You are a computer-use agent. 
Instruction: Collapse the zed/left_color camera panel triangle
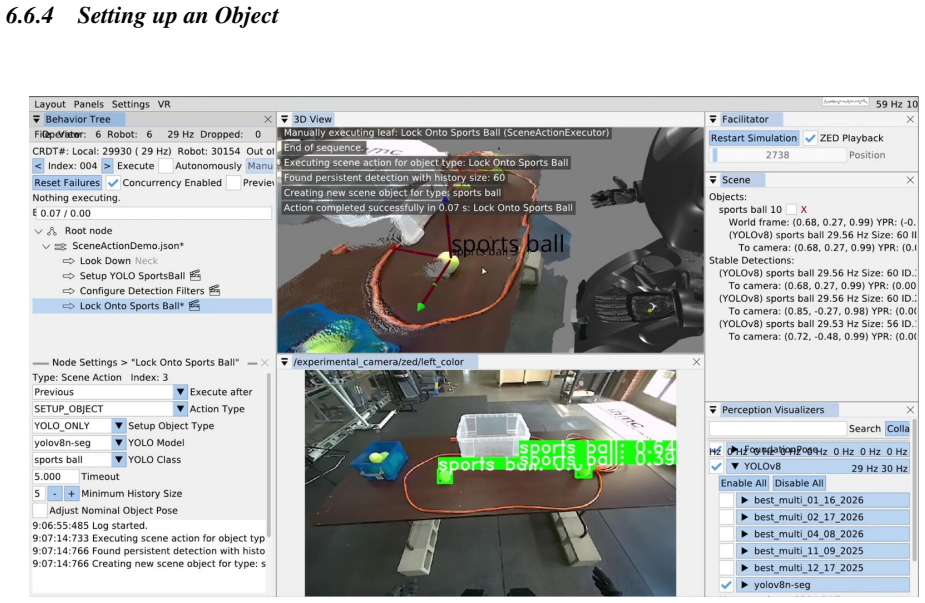pos(284,362)
